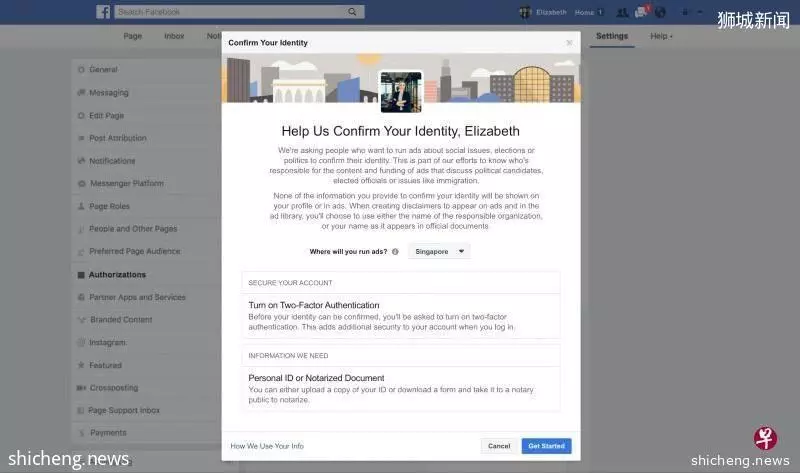
Task: Open the How We Use Your Info link
Action: pos(267,446)
